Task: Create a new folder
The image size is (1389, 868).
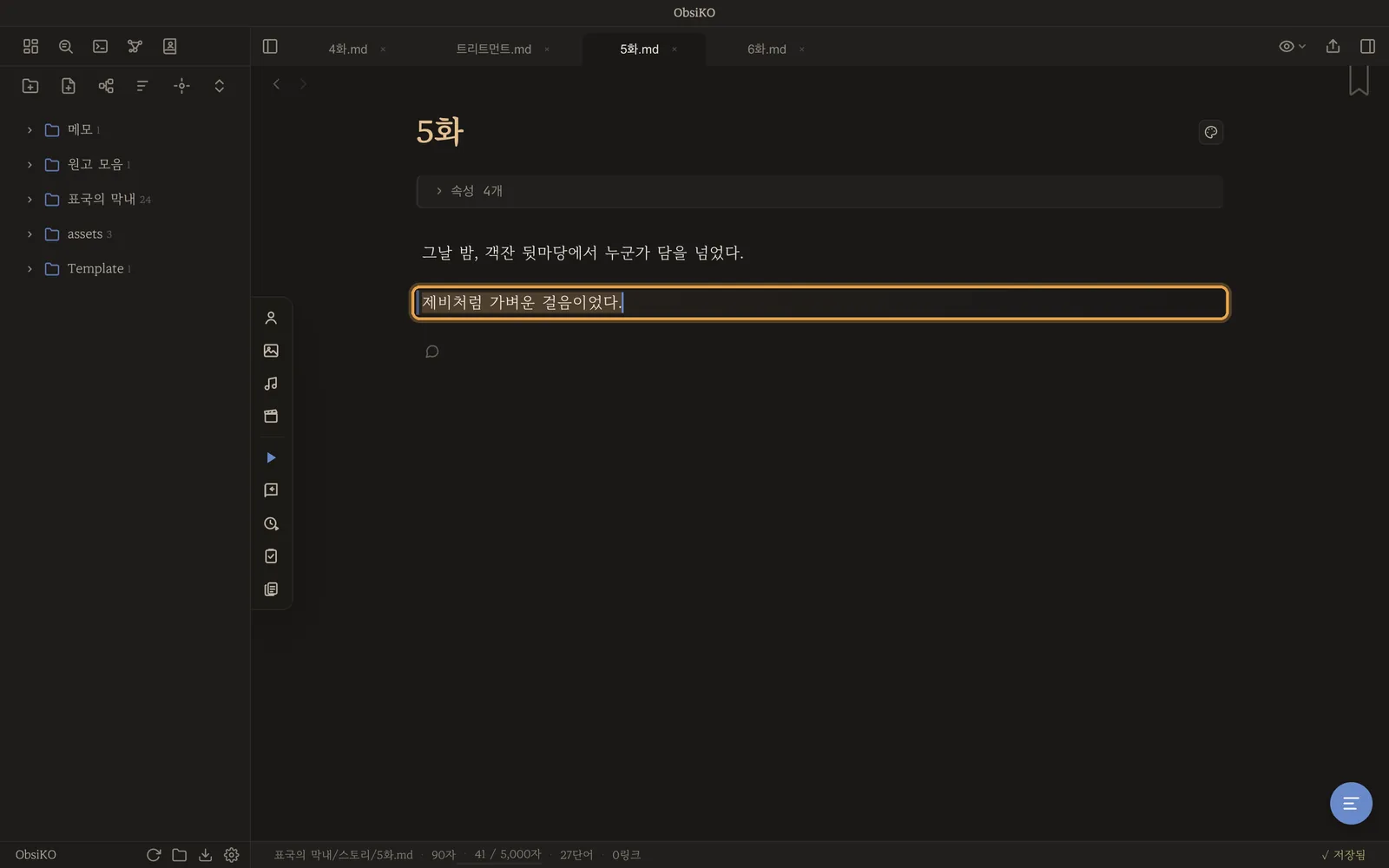Action: coord(30,85)
